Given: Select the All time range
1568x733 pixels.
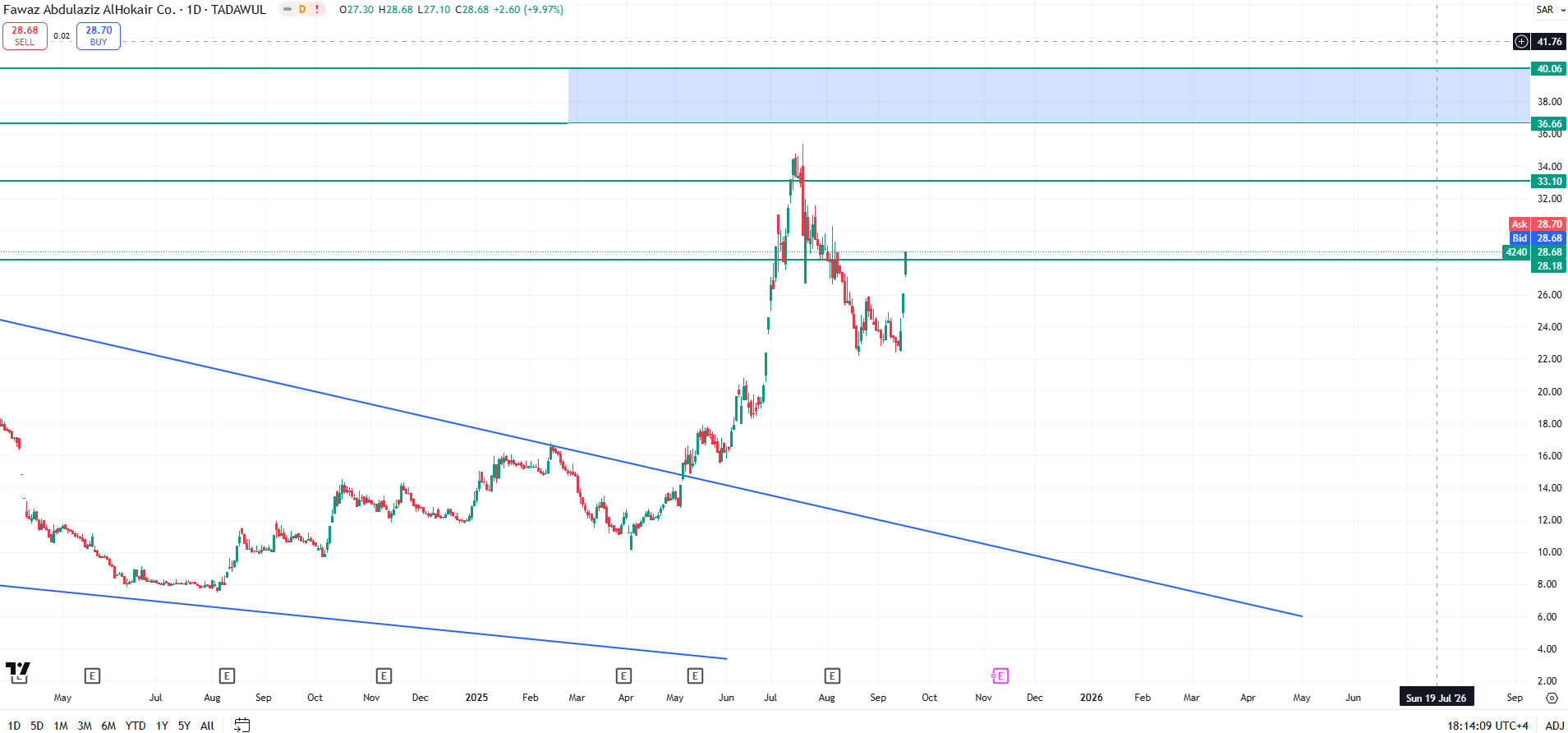Looking at the screenshot, I should click(207, 726).
